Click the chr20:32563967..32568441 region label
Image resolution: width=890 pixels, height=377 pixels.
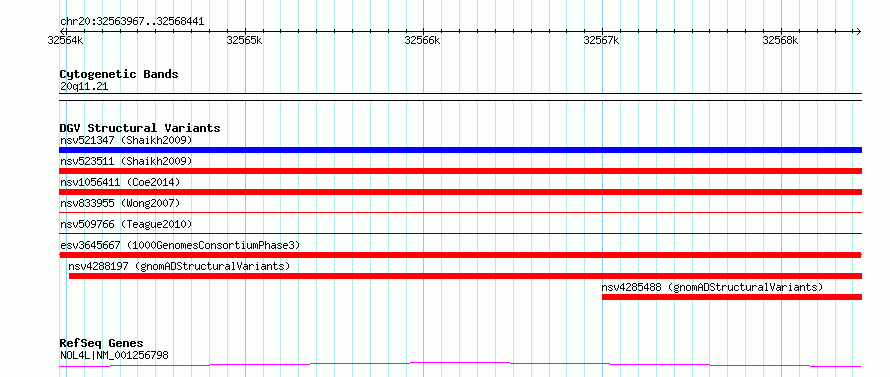[132, 22]
